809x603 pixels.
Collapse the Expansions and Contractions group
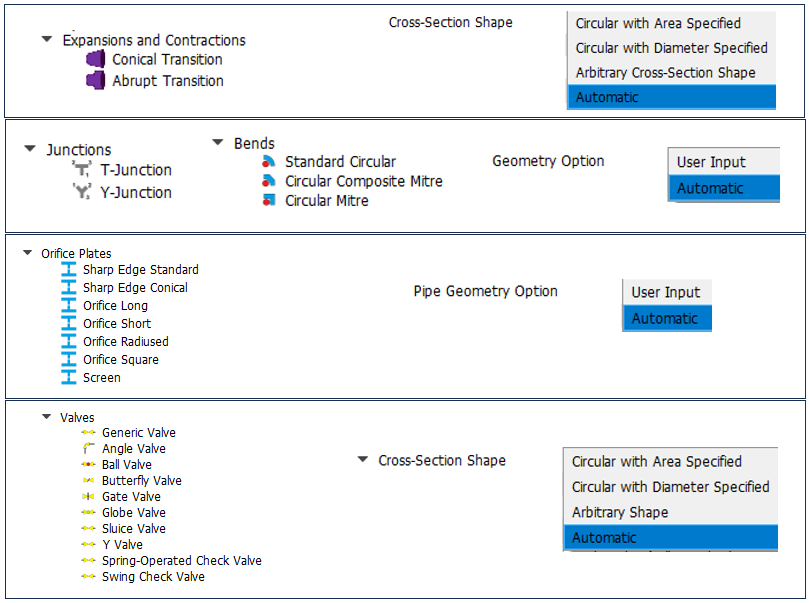[46, 40]
